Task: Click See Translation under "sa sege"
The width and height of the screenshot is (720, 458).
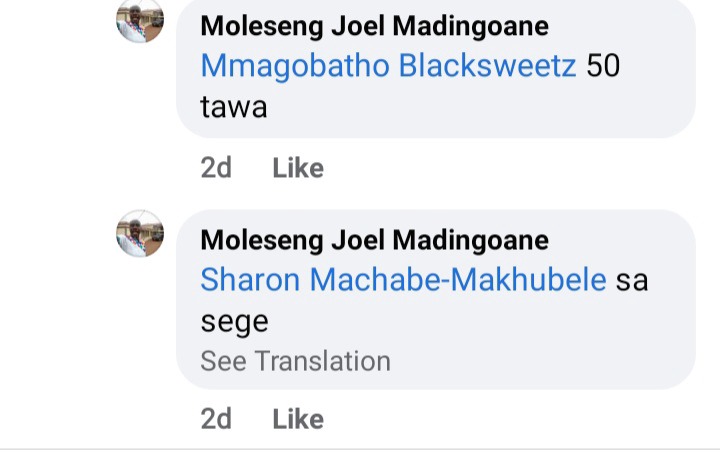Action: pyautogui.click(x=295, y=361)
